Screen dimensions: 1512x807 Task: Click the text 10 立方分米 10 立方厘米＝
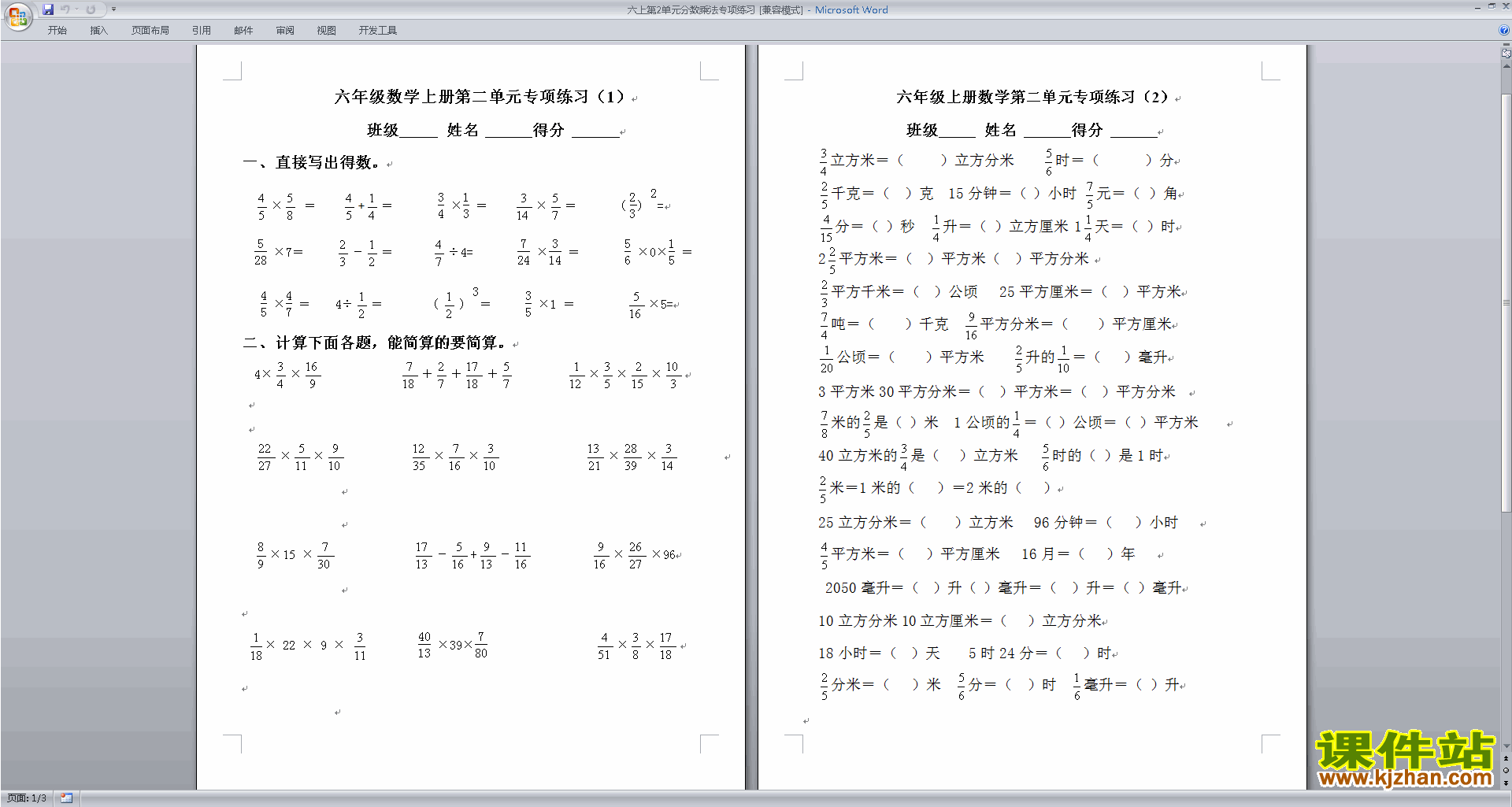[906, 620]
